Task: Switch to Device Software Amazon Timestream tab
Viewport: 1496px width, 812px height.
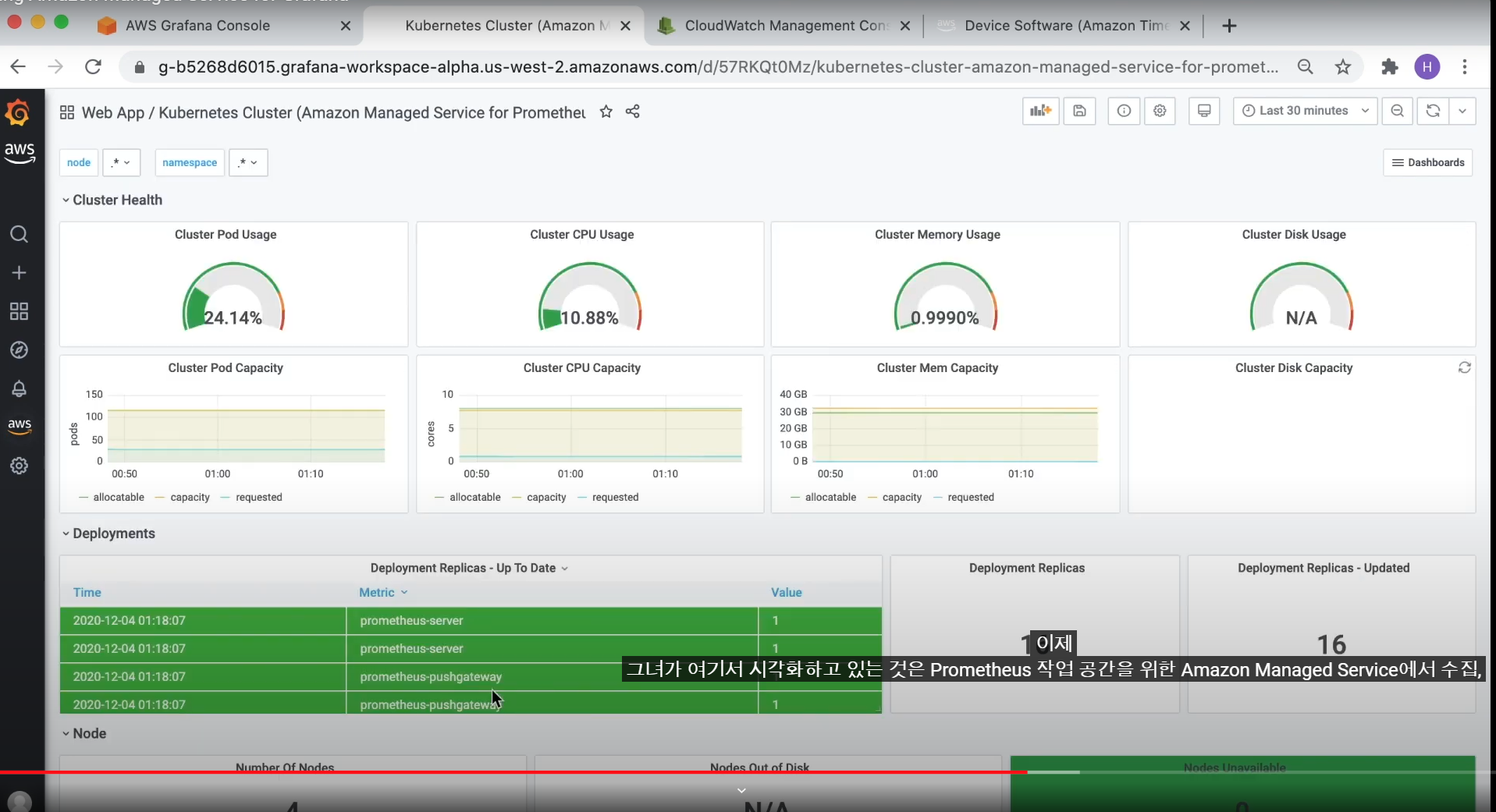Action: click(1065, 26)
